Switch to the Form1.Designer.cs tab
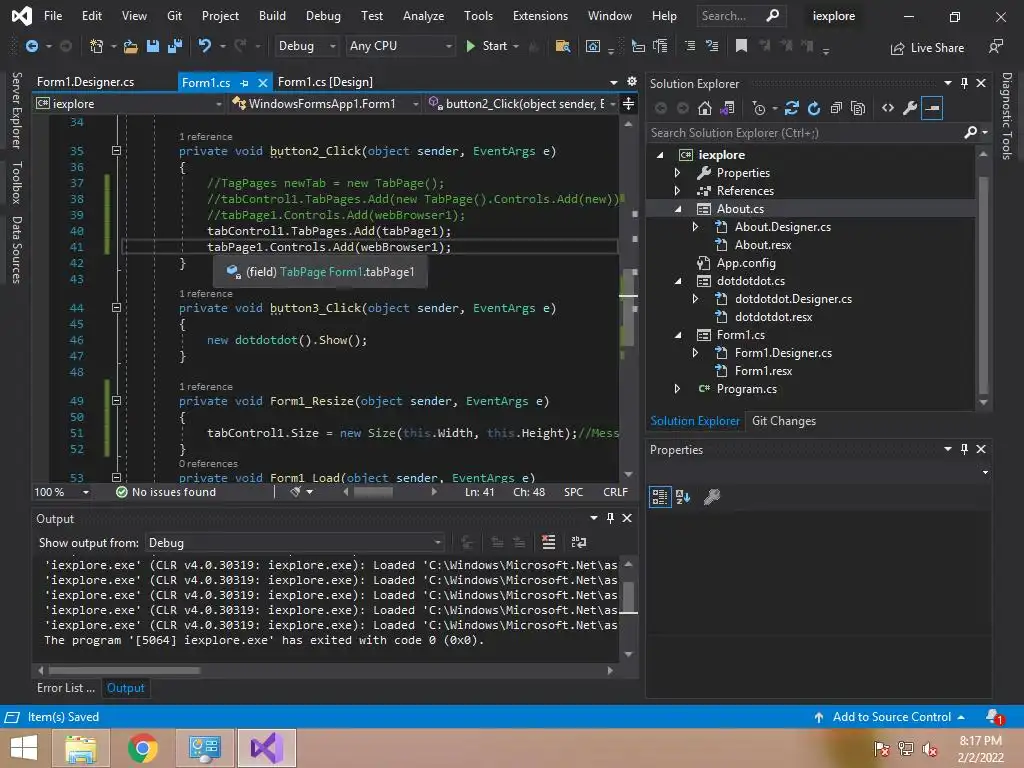Image resolution: width=1024 pixels, height=768 pixels. tap(86, 82)
